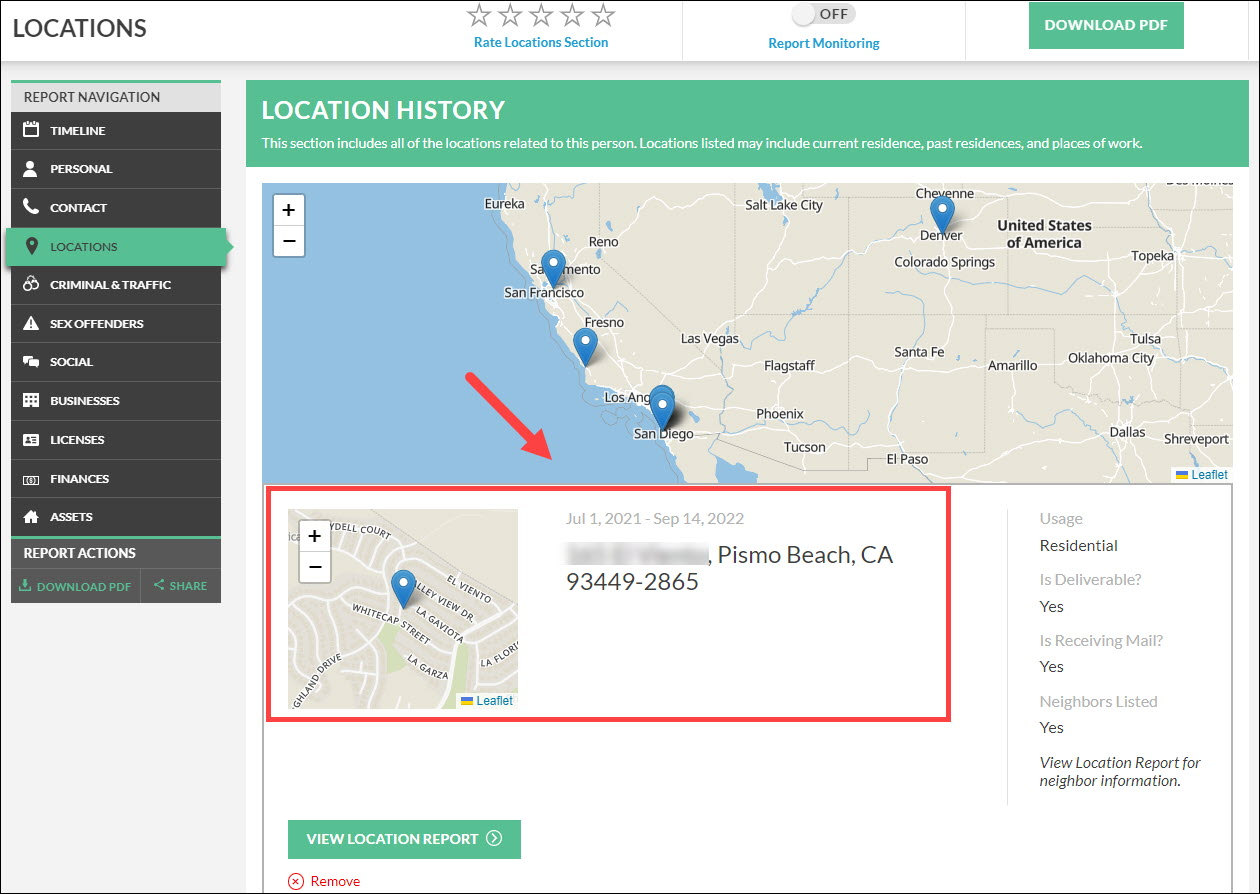Open the Leaflet link on mini map
Screen dimensions: 1260x894
(494, 701)
